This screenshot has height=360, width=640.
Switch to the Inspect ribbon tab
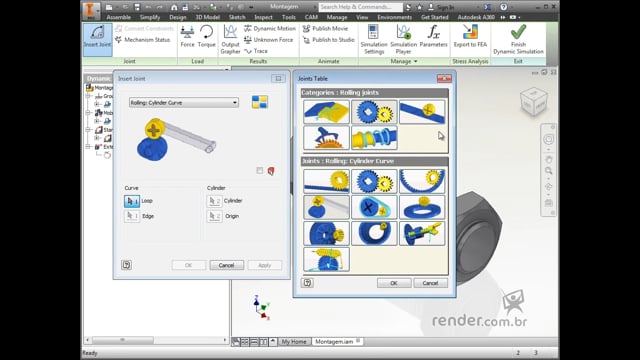coord(263,17)
